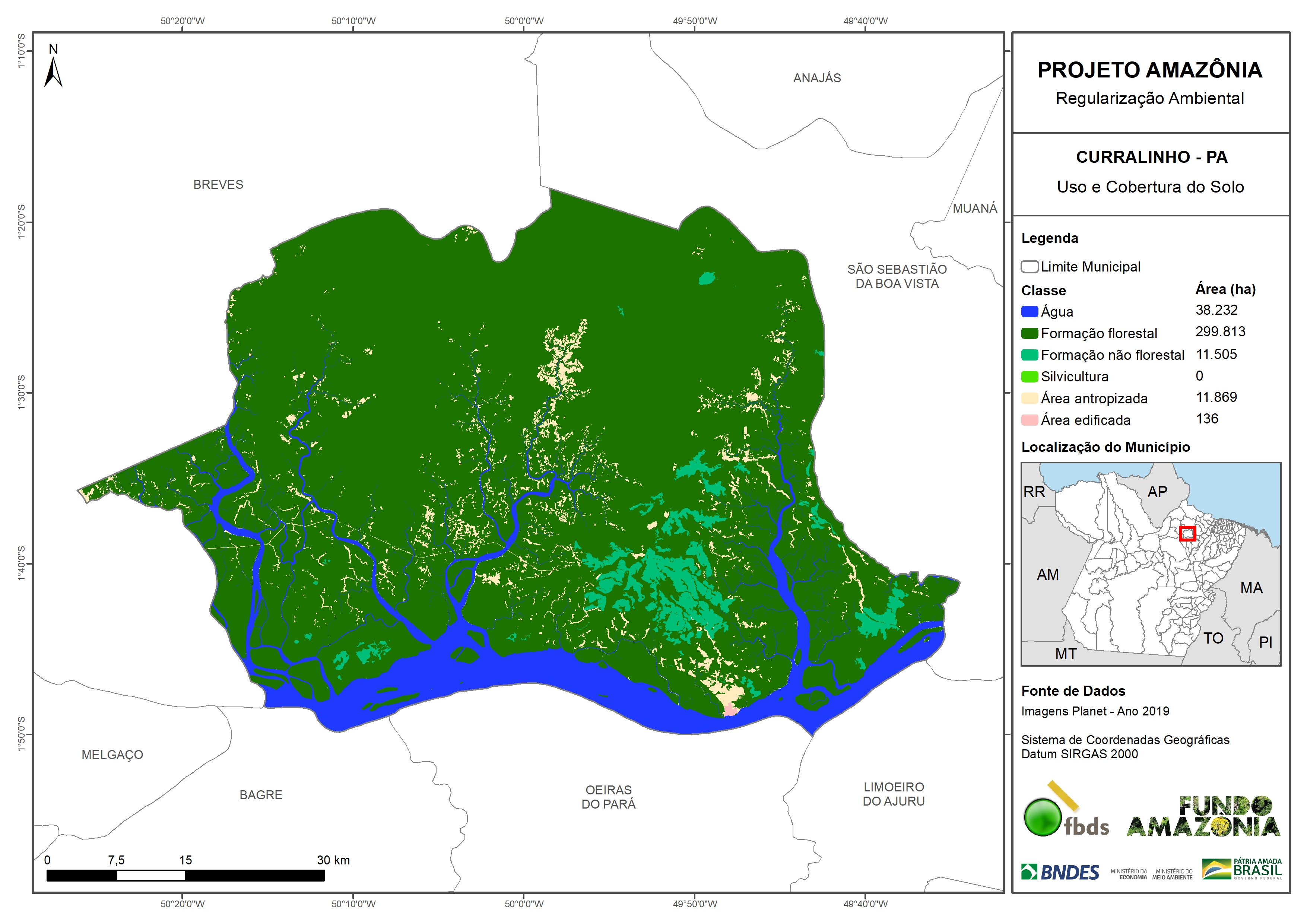Click the BREVES municipality label

tap(218, 184)
